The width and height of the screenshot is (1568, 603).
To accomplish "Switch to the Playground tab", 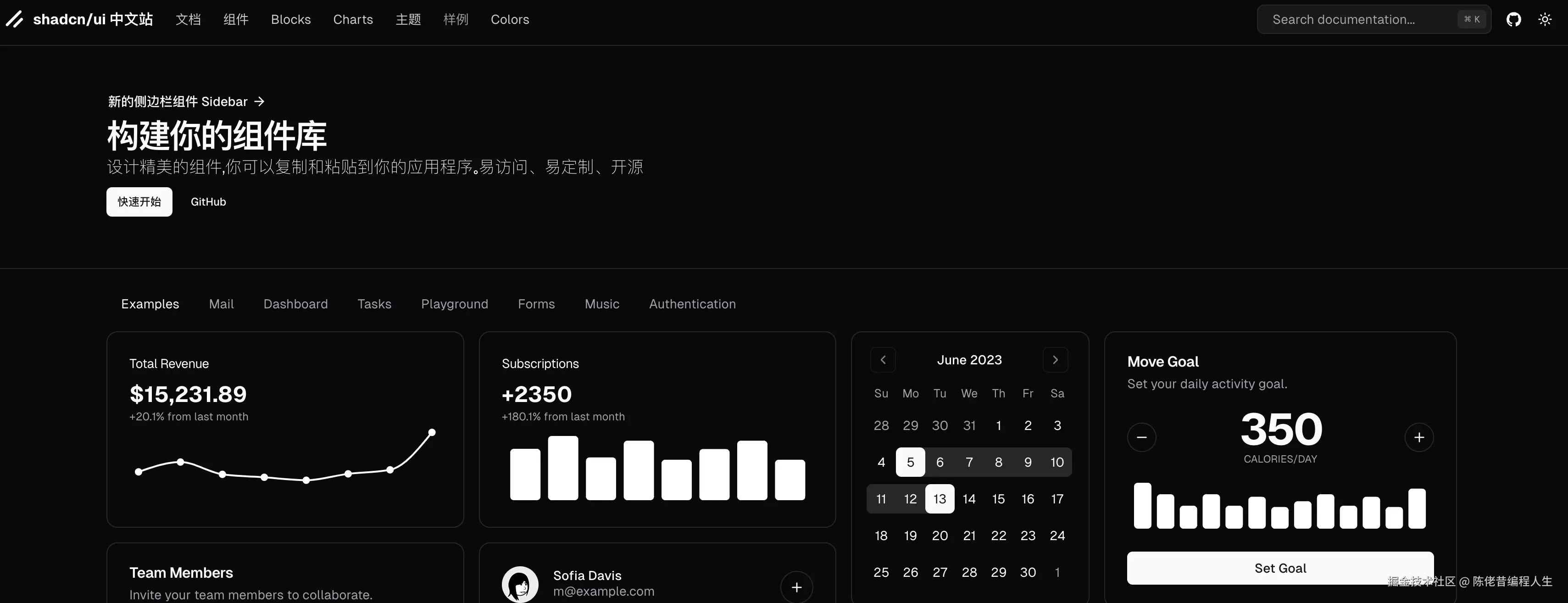I will (x=454, y=304).
